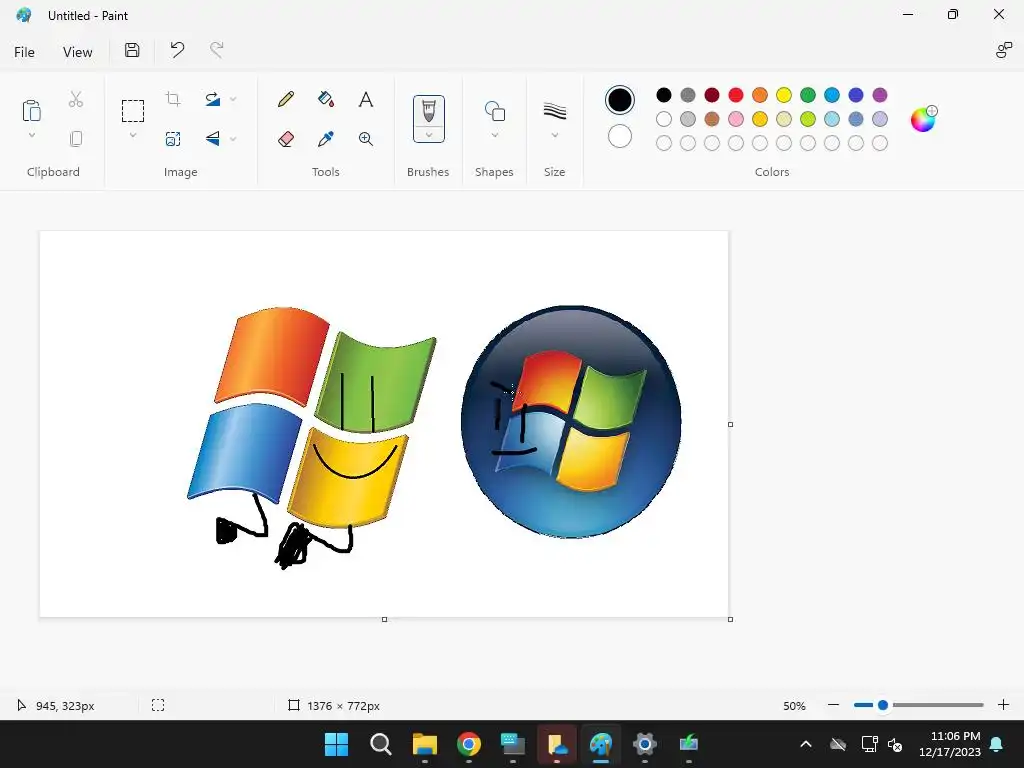Open the Edit colors wheel
This screenshot has width=1024, height=768.
tap(923, 119)
